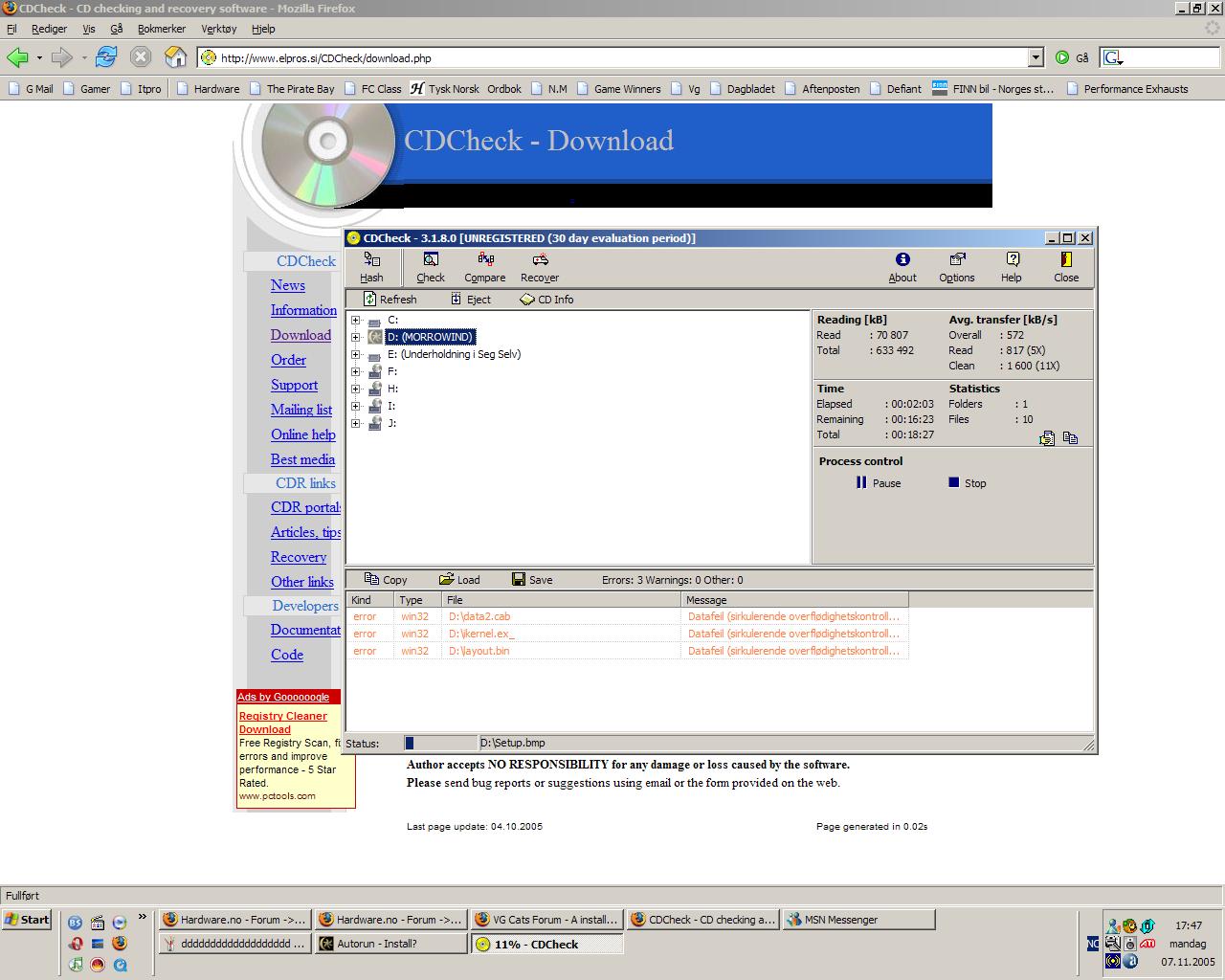Open the Windows Start menu

[x=27, y=920]
